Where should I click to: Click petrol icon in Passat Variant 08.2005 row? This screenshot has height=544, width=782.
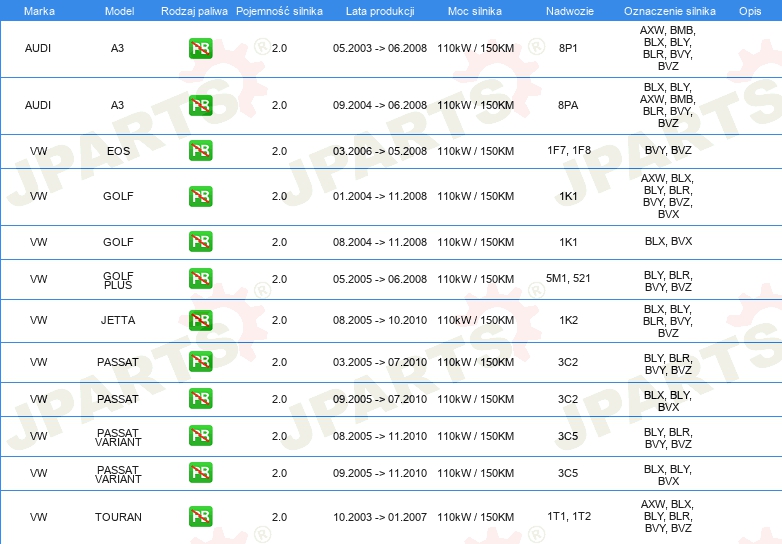pyautogui.click(x=200, y=435)
